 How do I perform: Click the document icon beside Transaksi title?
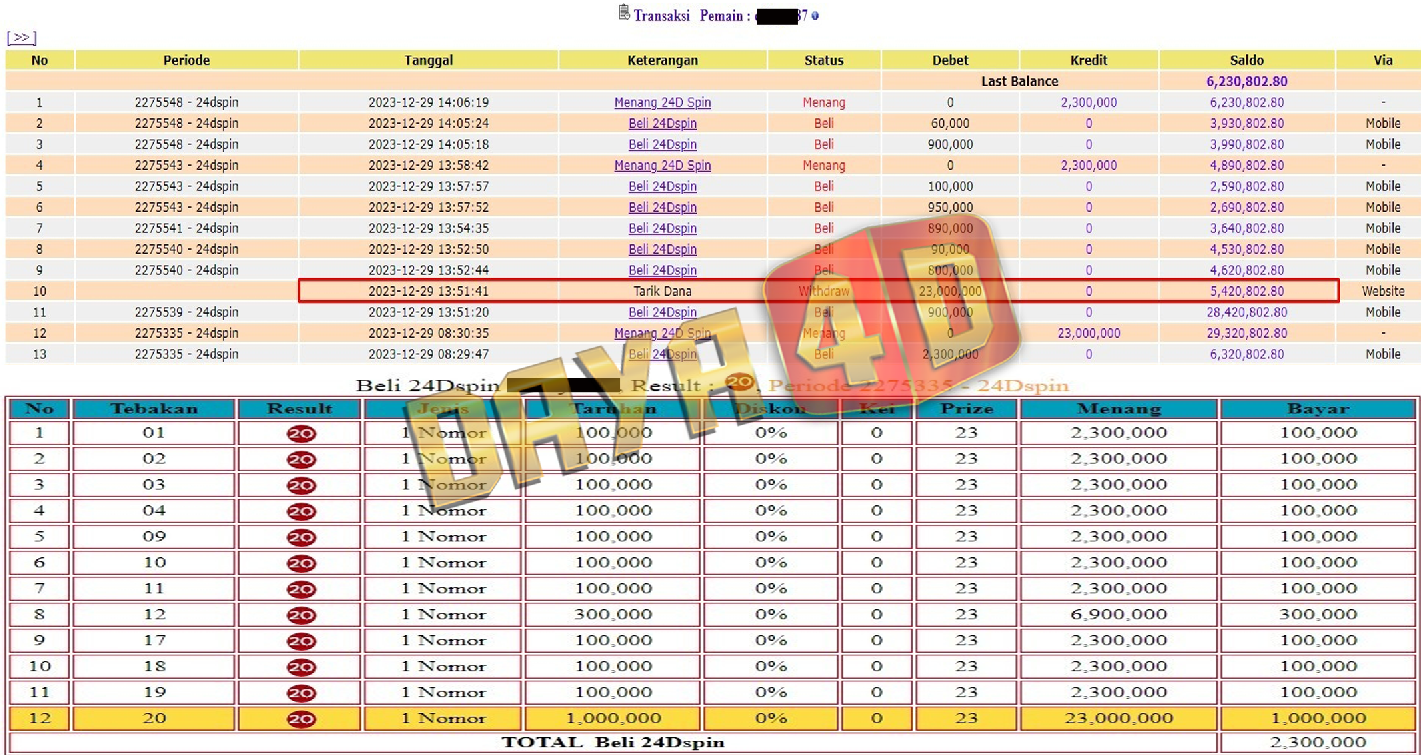[x=624, y=13]
